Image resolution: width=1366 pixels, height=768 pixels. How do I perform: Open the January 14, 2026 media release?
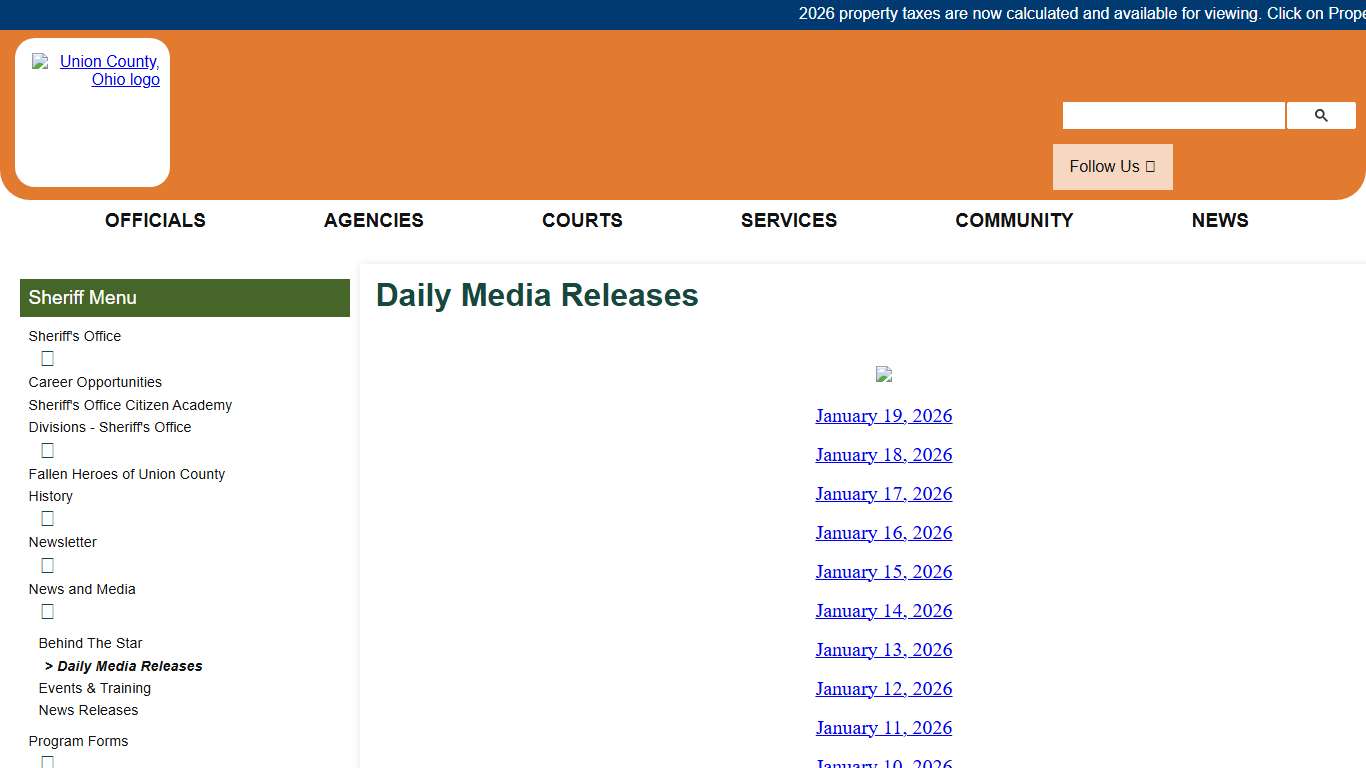tap(884, 610)
